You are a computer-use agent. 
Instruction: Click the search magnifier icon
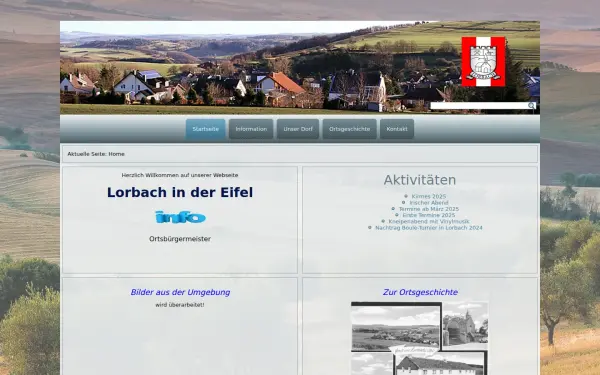pos(532,106)
